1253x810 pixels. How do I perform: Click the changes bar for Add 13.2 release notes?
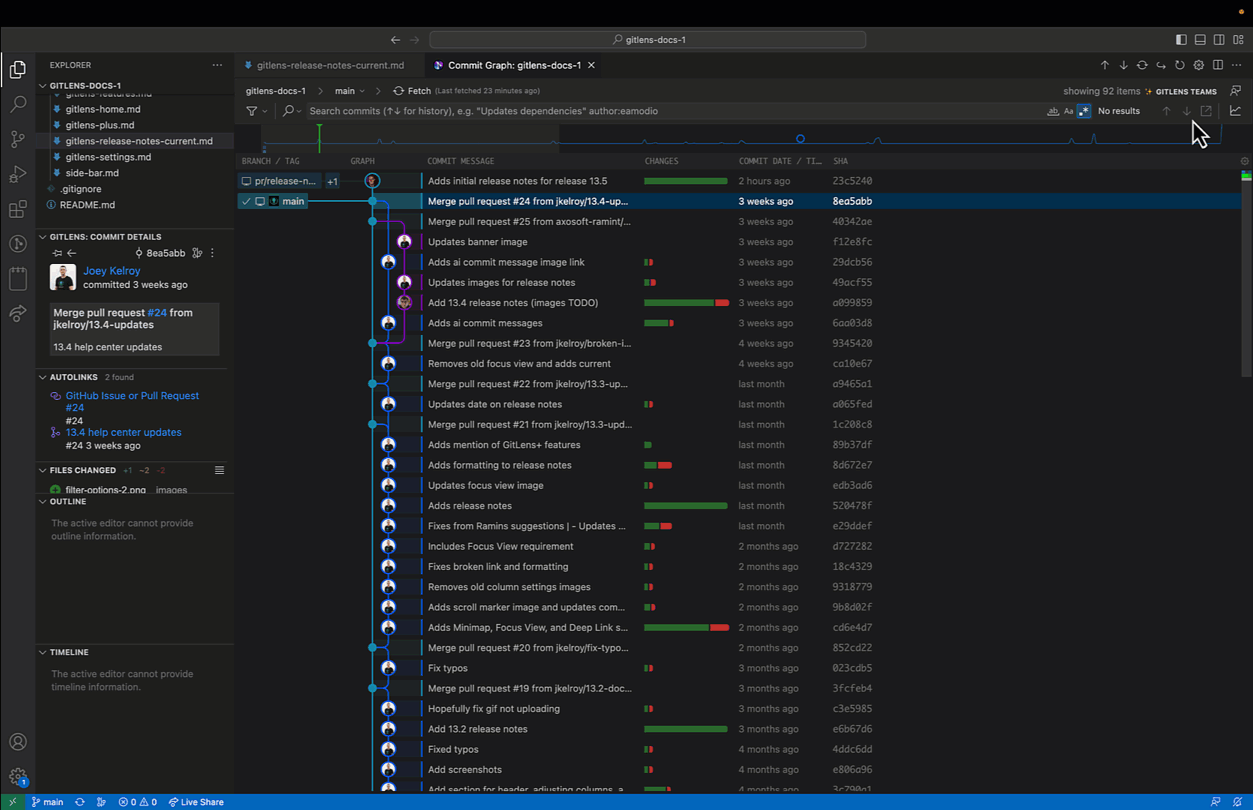point(685,729)
